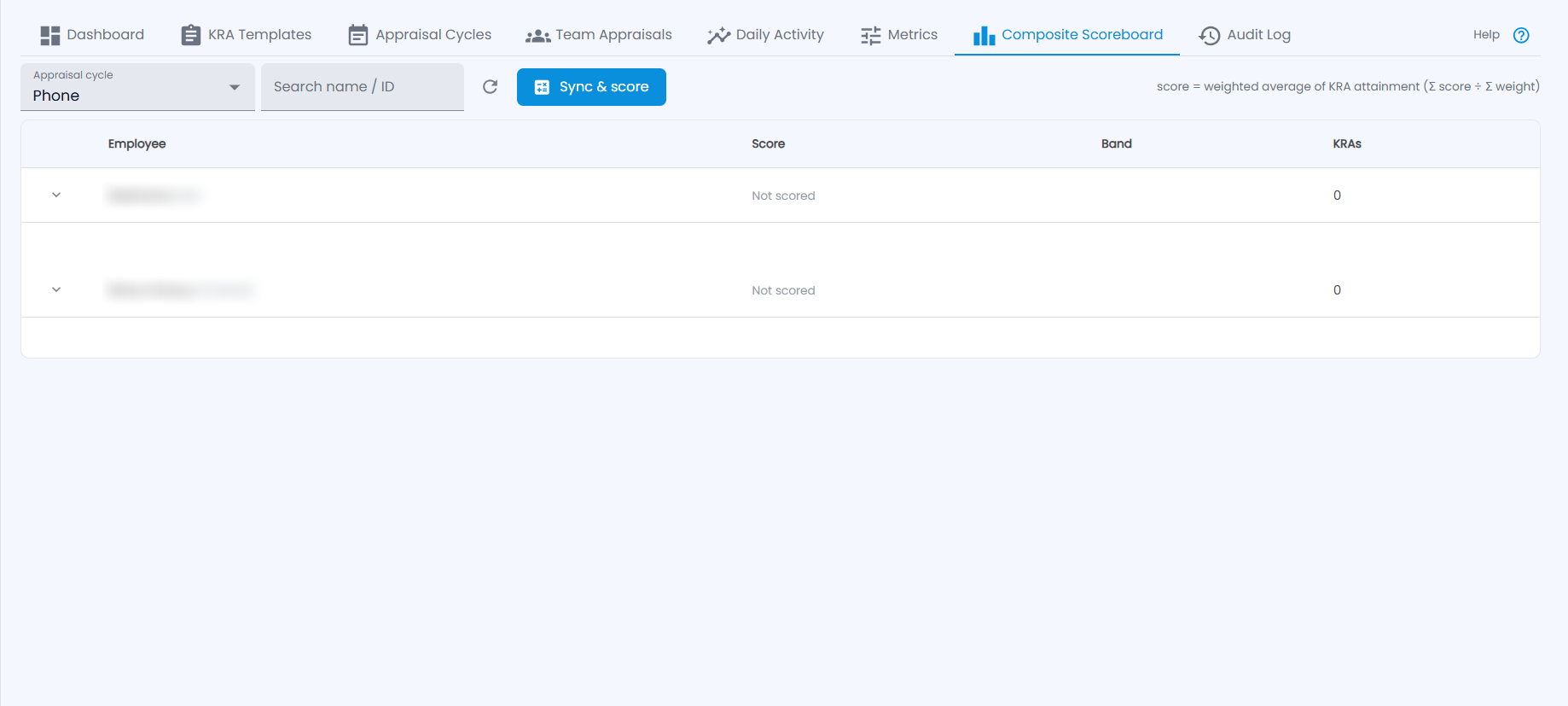Click the Daily Activity trend icon
The width and height of the screenshot is (1568, 706).
point(719,35)
